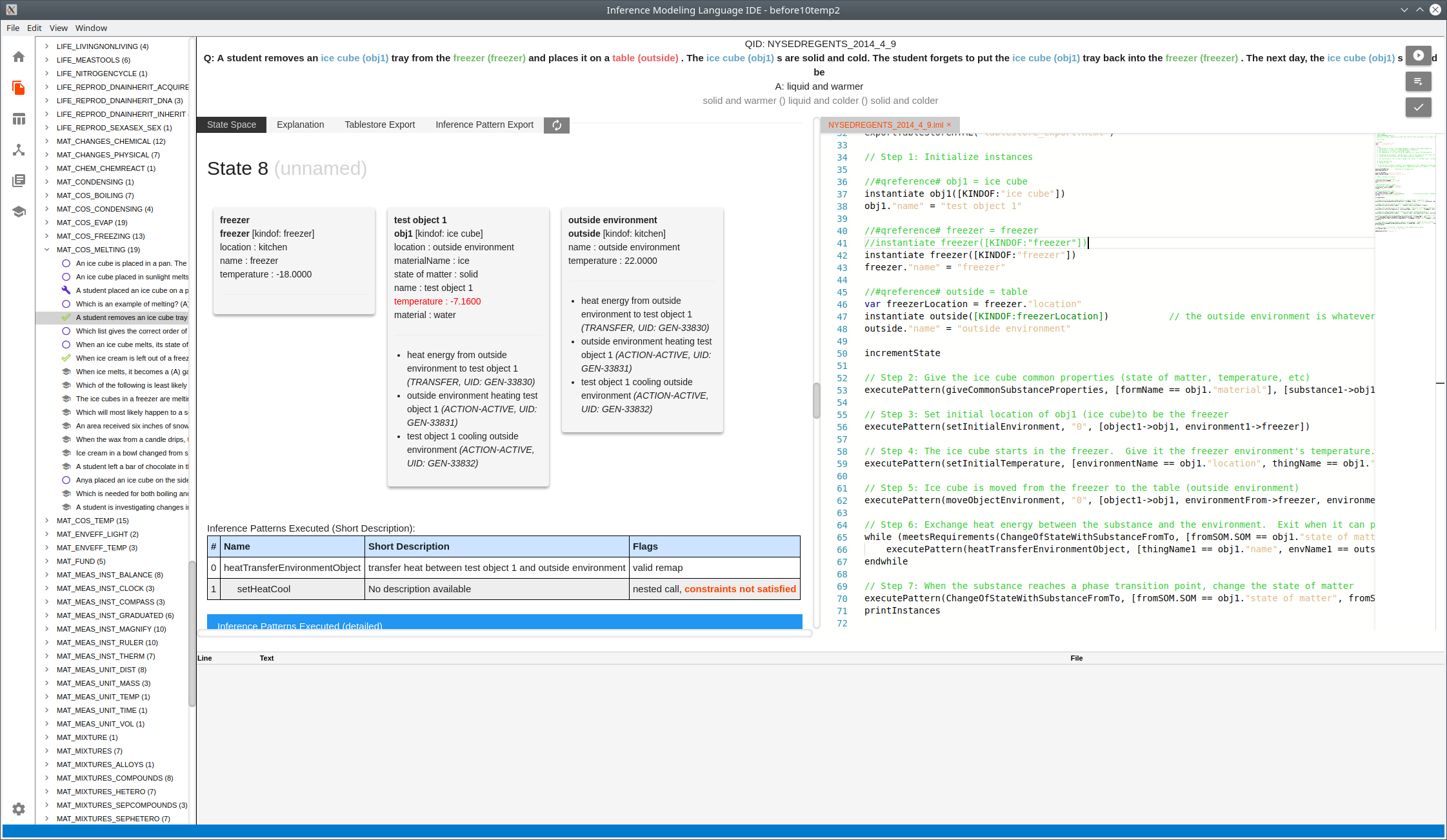Click the refresh icon beside export tabs
This screenshot has height=840, width=1447.
pos(556,125)
